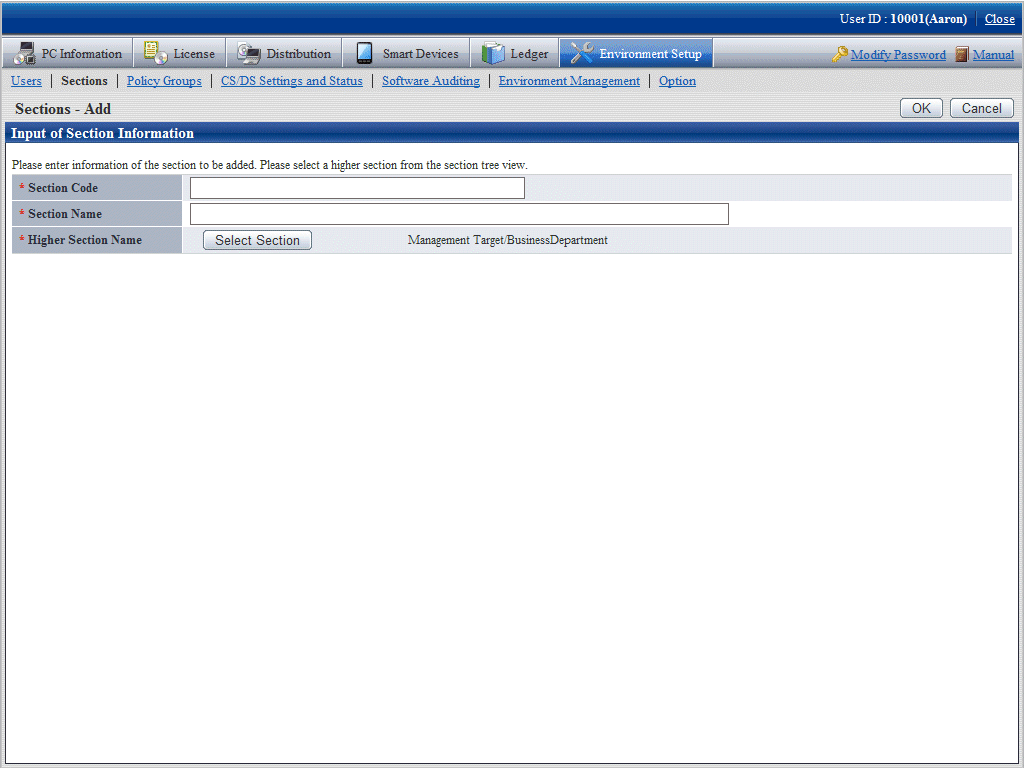The image size is (1024, 768).
Task: Confirm with the OK button
Action: coord(921,108)
